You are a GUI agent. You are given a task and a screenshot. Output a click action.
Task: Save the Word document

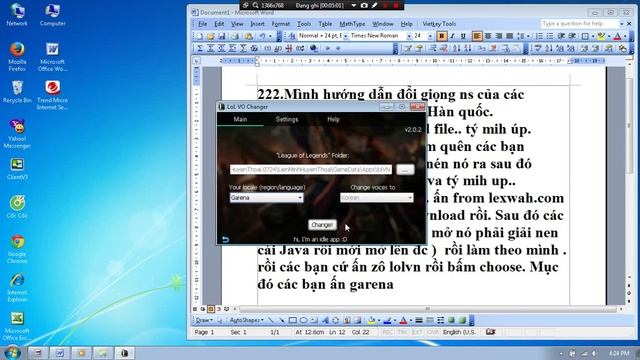click(222, 36)
